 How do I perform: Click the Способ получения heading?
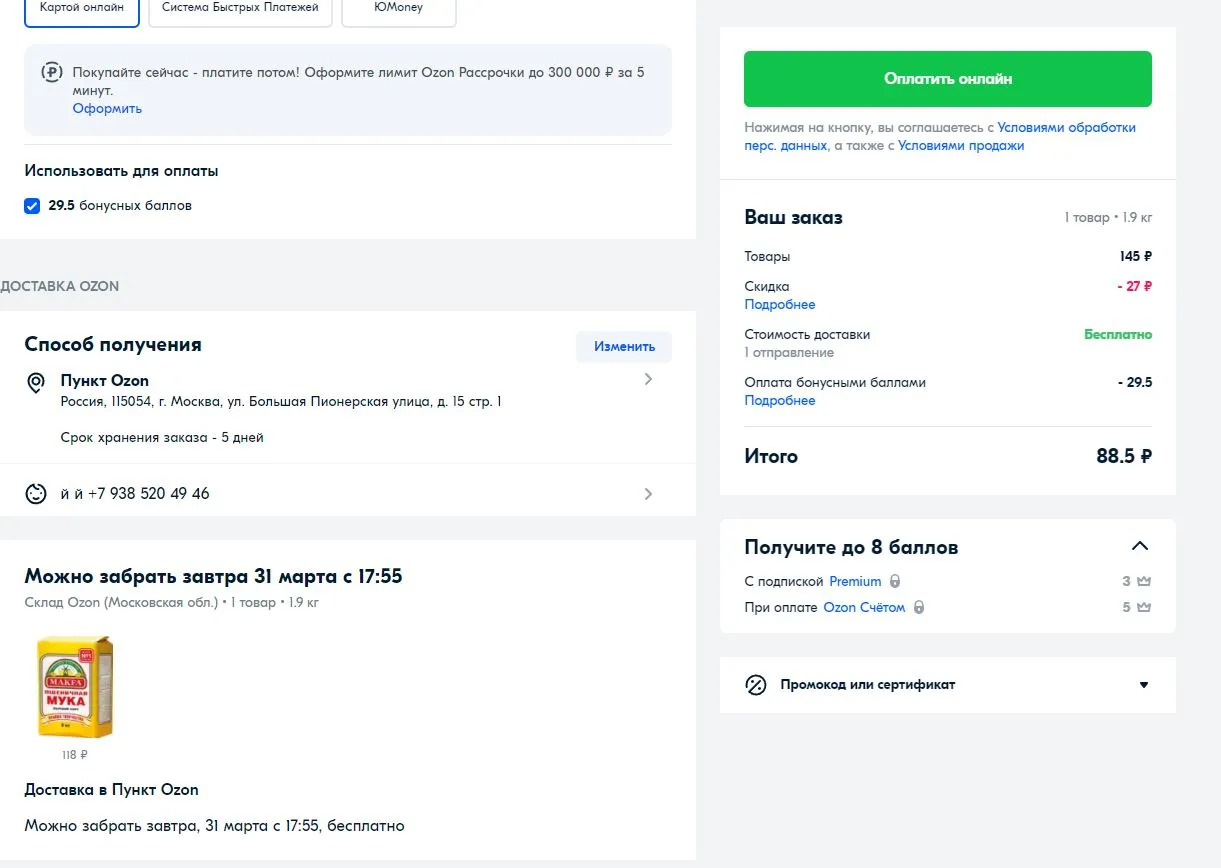pos(113,344)
